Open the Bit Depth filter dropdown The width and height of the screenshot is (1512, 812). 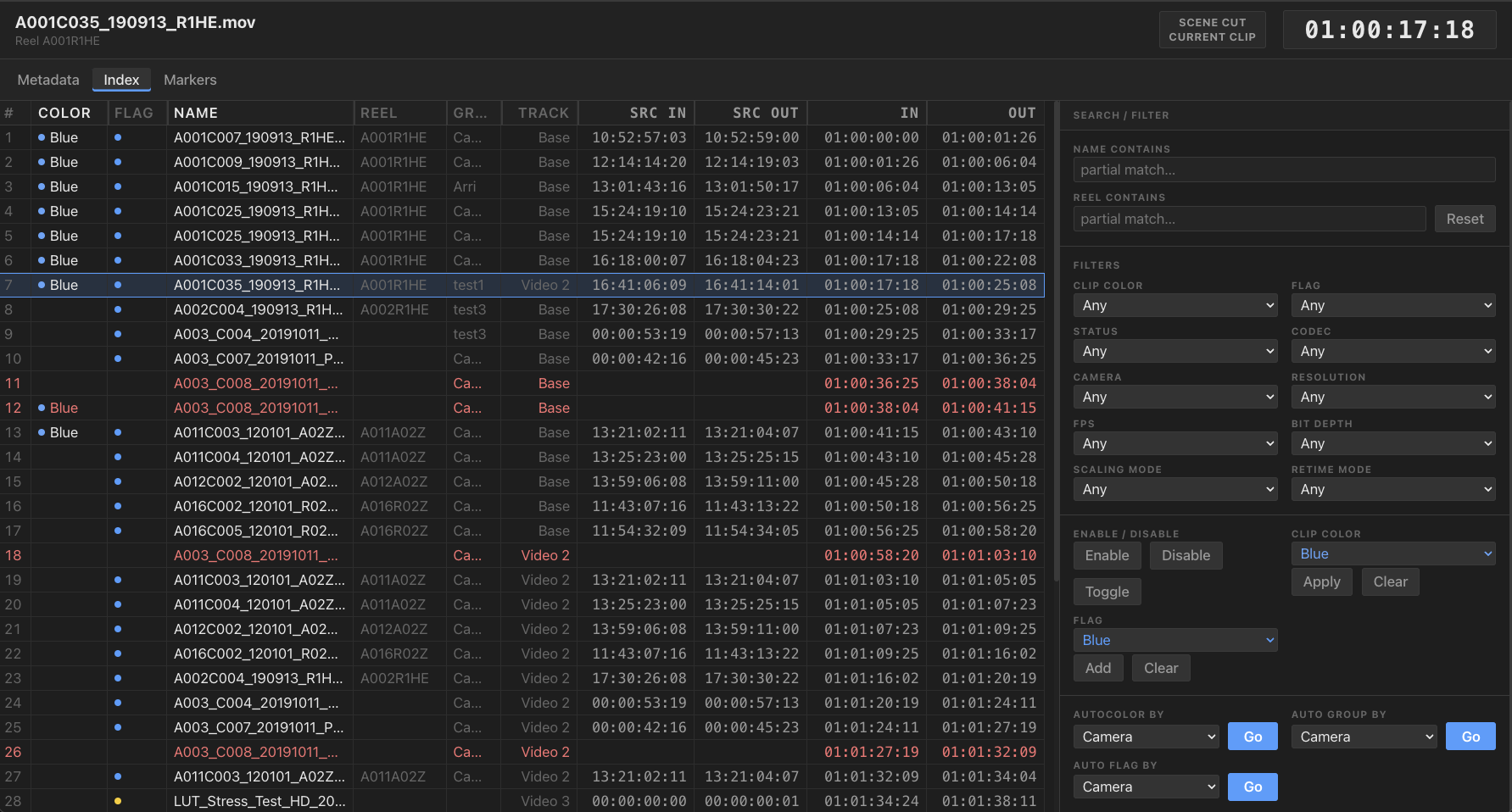[1393, 443]
